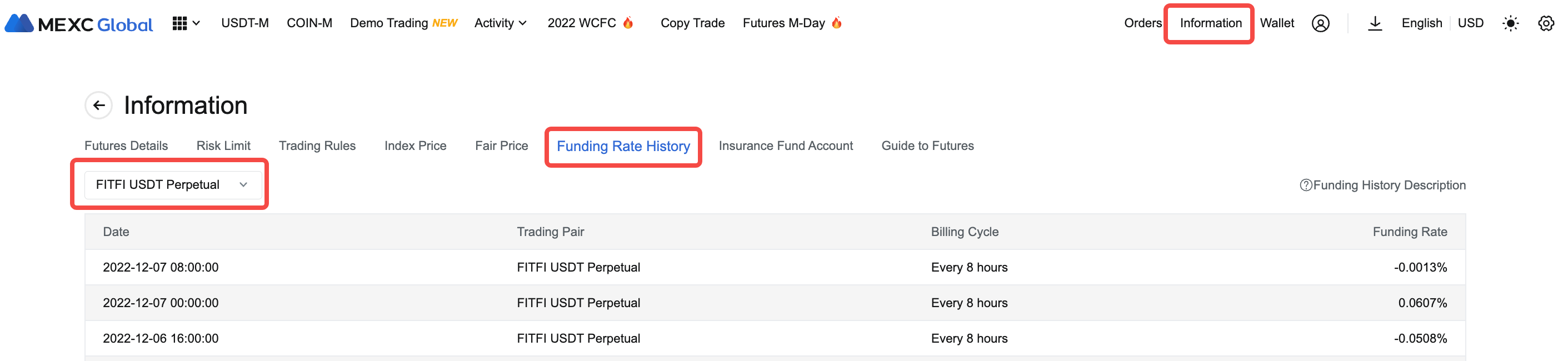Open settings gear icon
Image resolution: width=1568 pixels, height=361 pixels.
[1545, 23]
